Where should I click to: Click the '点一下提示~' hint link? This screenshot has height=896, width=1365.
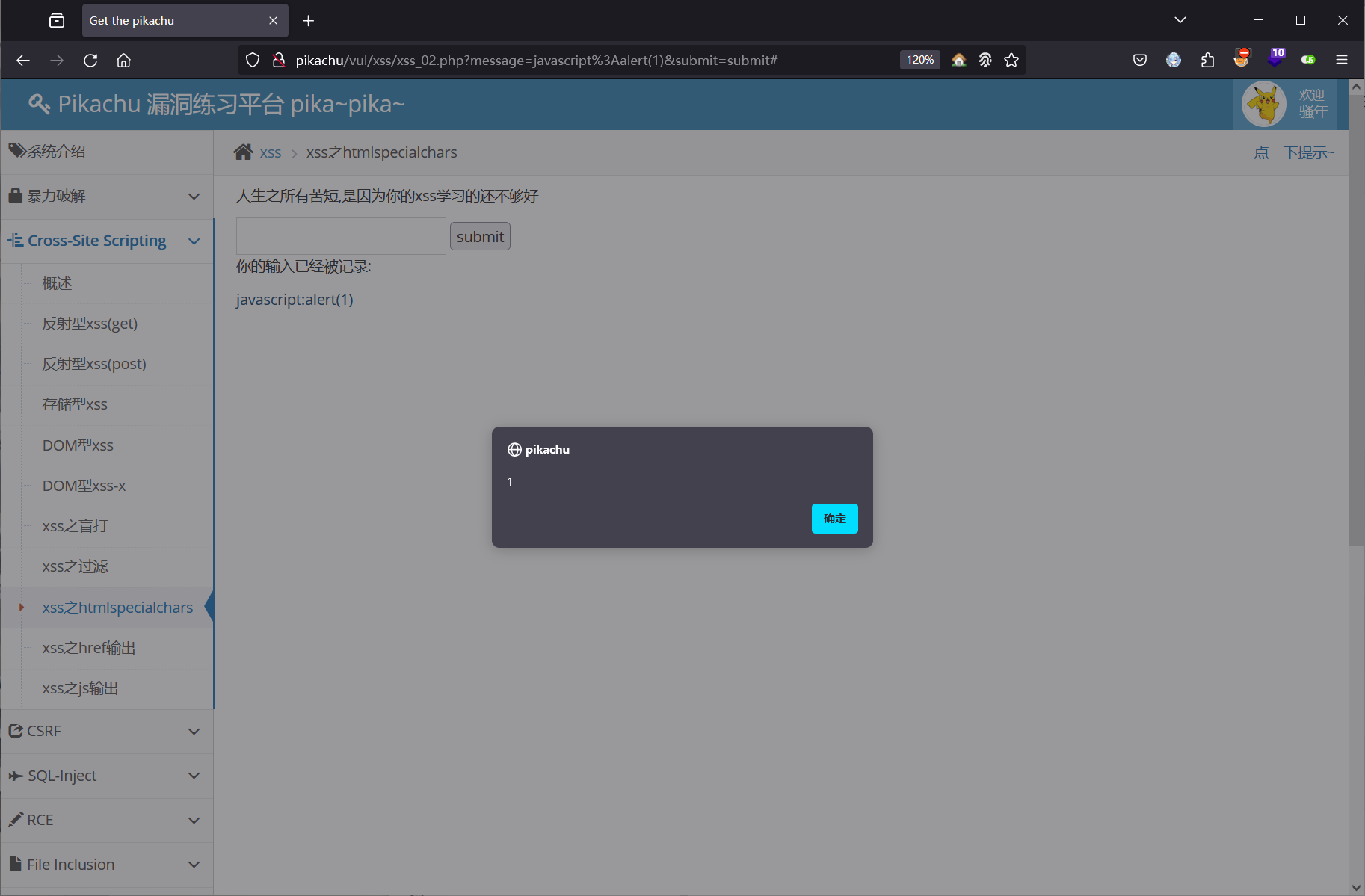coord(1294,152)
